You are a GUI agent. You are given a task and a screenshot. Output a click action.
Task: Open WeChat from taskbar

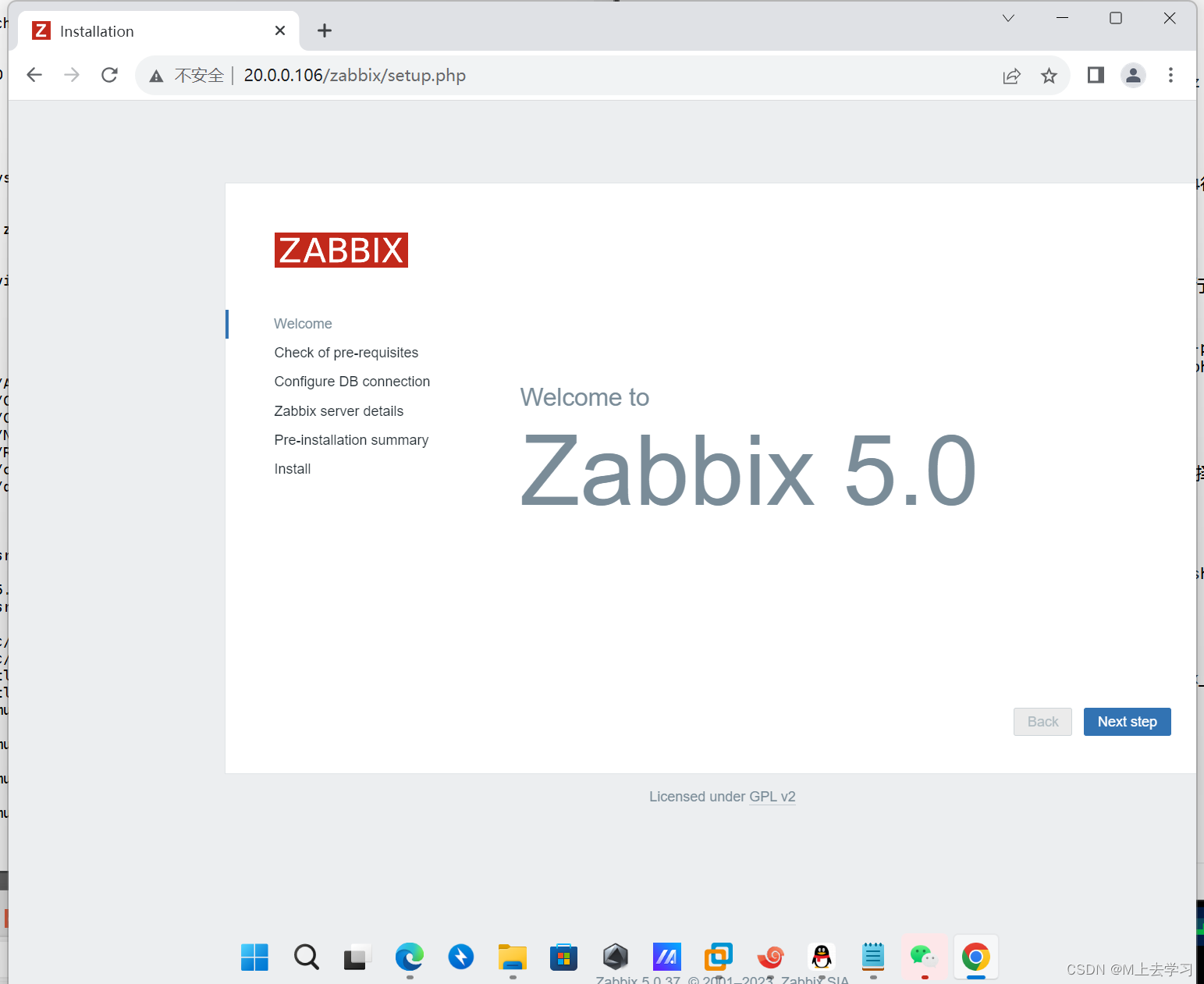[x=924, y=957]
